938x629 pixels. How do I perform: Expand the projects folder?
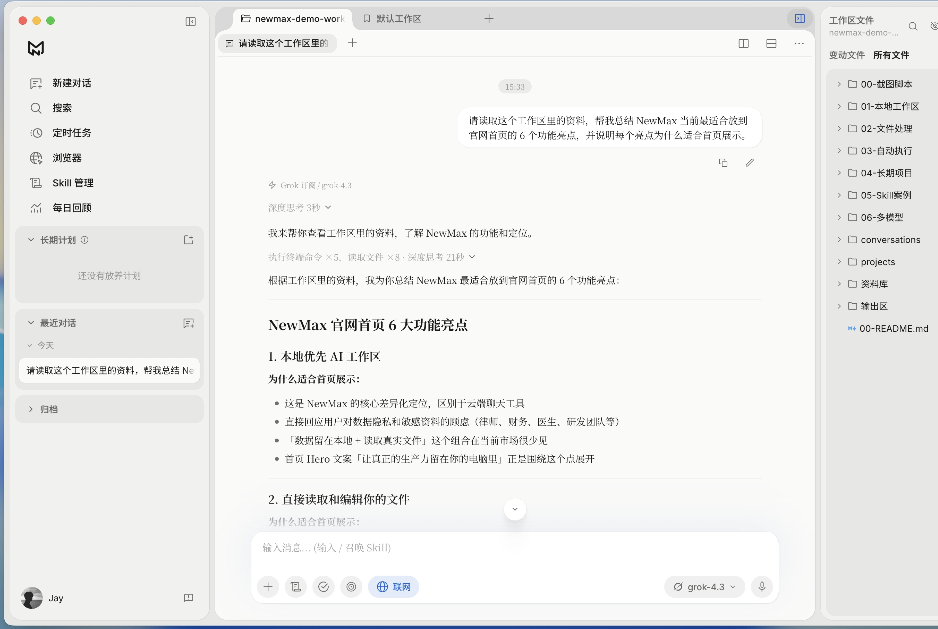point(839,262)
